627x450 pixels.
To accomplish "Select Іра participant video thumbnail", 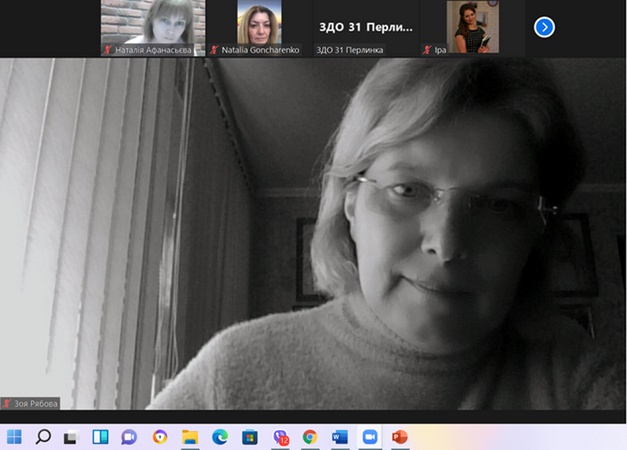I will point(470,22).
